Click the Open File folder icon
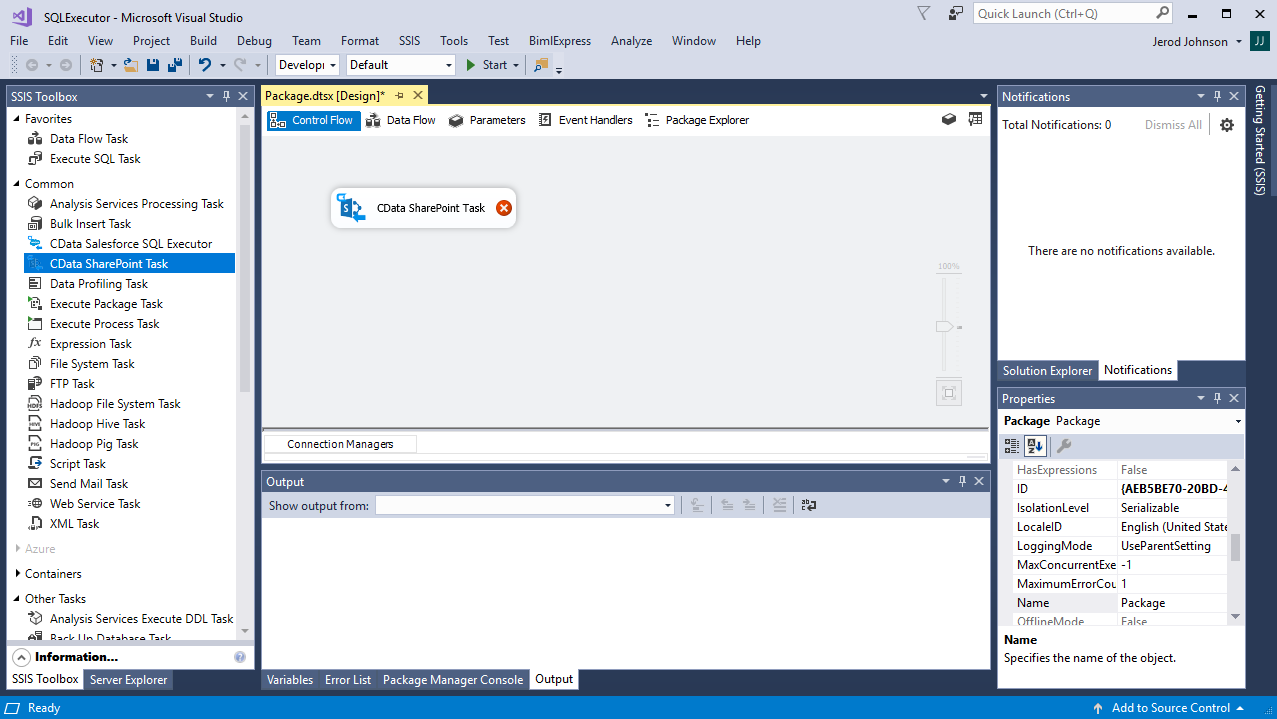Viewport: 1277px width, 719px height. [x=131, y=65]
